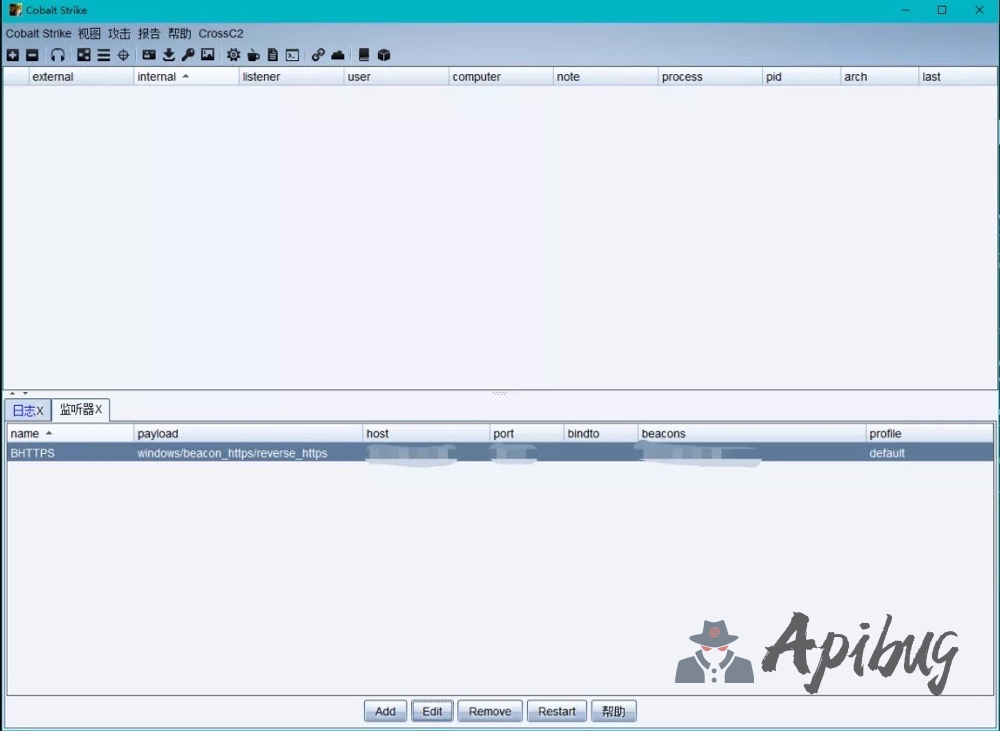This screenshot has height=731, width=1000.
Task: Click the plus connect icon in toolbar
Action: tap(13, 55)
